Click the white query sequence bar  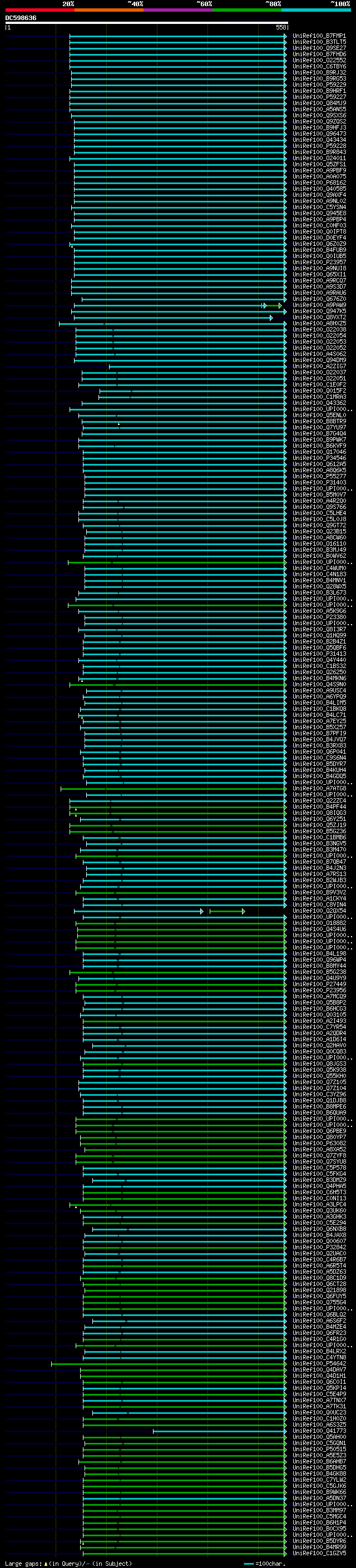147,22
